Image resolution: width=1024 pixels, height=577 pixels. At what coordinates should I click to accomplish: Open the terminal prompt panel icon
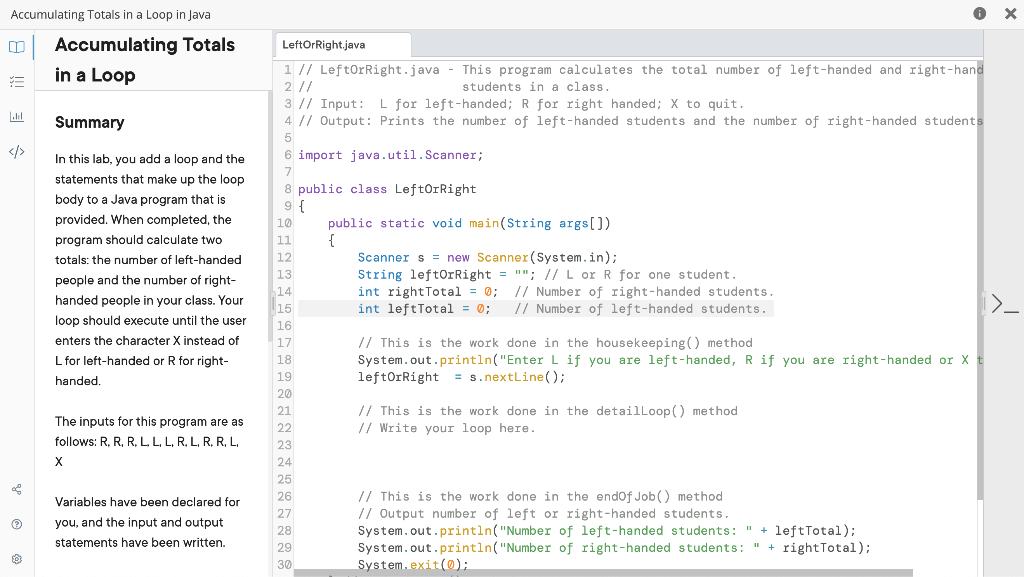tap(1004, 304)
